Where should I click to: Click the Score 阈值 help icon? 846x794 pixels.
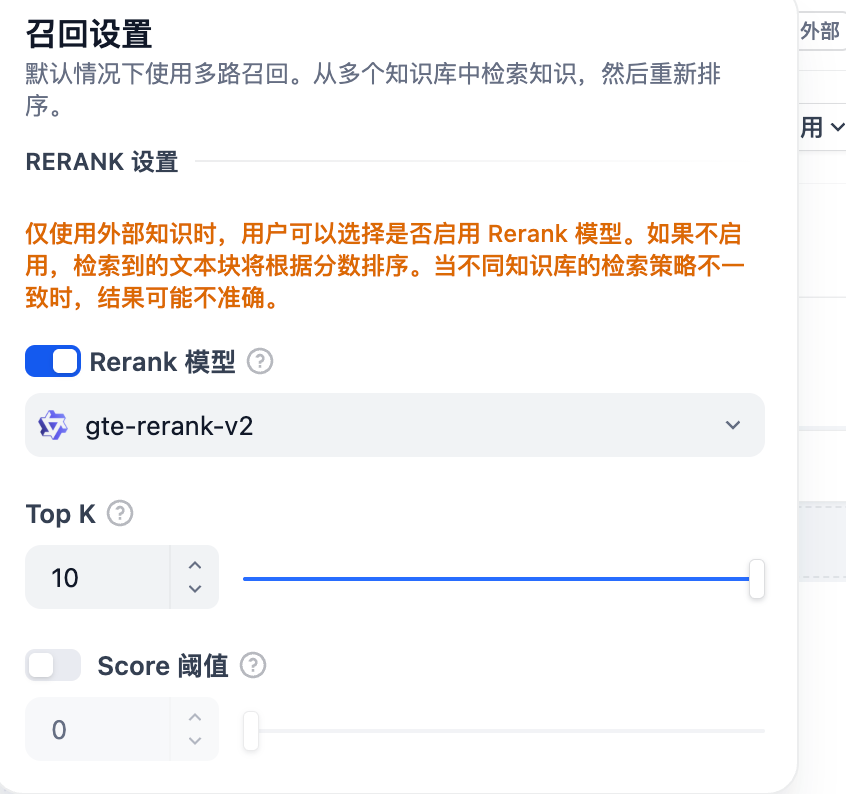[x=253, y=665]
